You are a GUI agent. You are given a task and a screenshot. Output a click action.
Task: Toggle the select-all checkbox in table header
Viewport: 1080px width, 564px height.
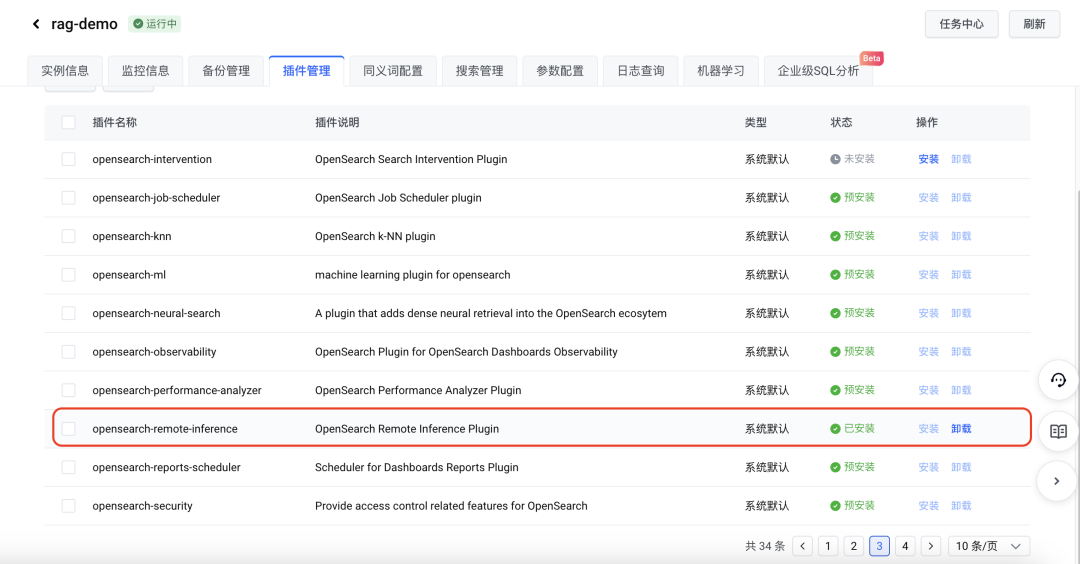coord(68,123)
